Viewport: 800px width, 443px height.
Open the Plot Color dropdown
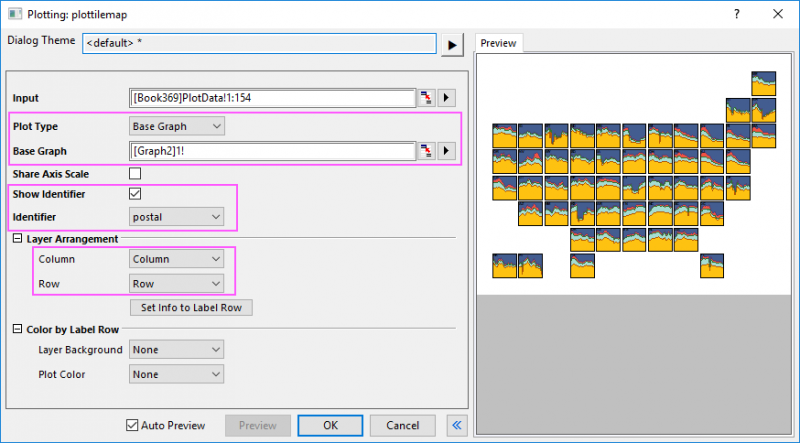[175, 374]
